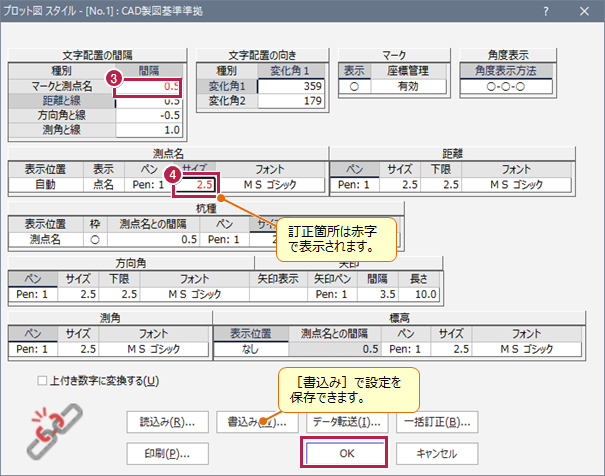The image size is (605, 476).
Task: Select 杭種 表示位置 測点名 cell
Action: click(46, 240)
